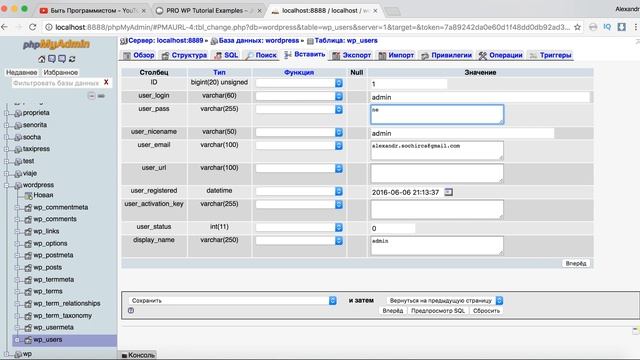Collapse all tree items icon
Screen dimensions: 640x360
pyautogui.click(x=91, y=96)
